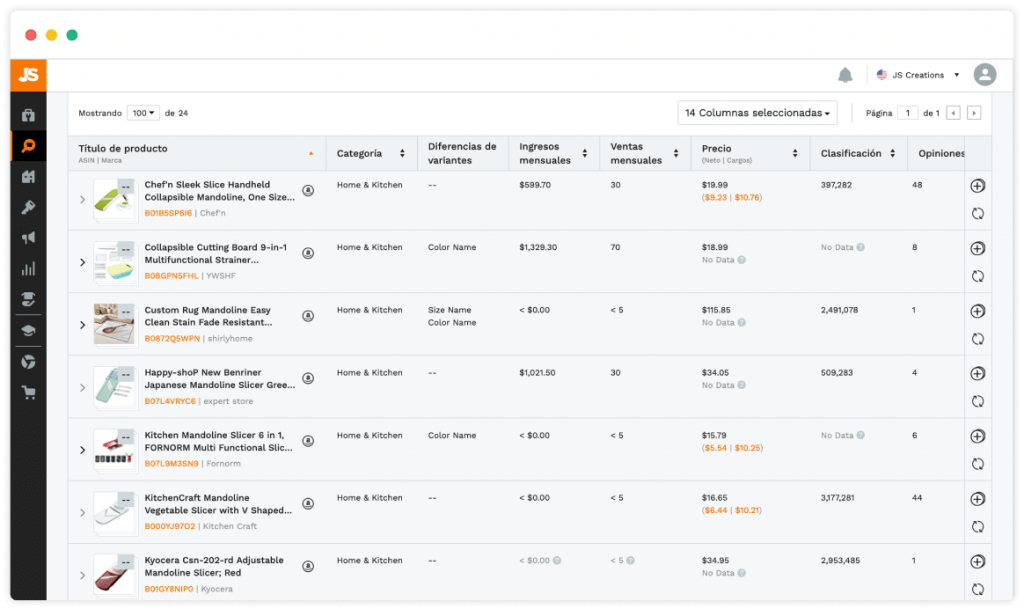Screen dimensions: 1024x609
Task: Refresh the Custom Rug Mandoline row
Action: (x=978, y=339)
